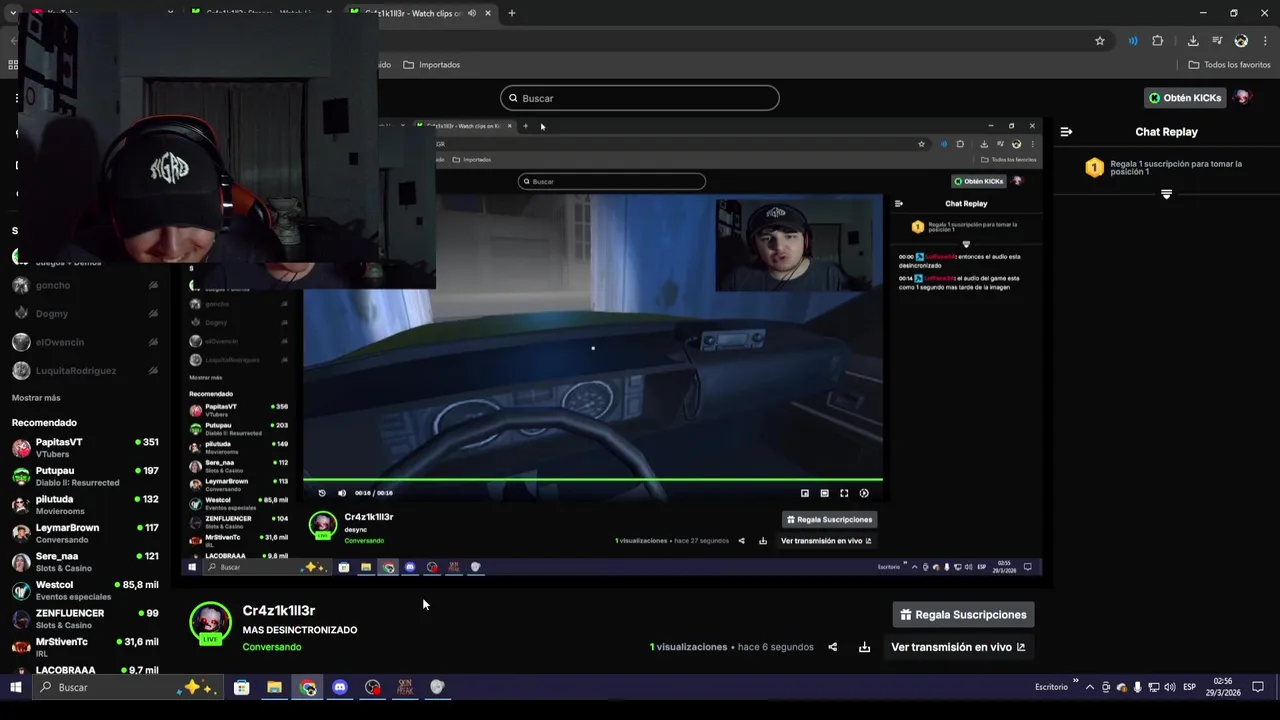Open the taskbar clock and calendar

click(x=1222, y=687)
